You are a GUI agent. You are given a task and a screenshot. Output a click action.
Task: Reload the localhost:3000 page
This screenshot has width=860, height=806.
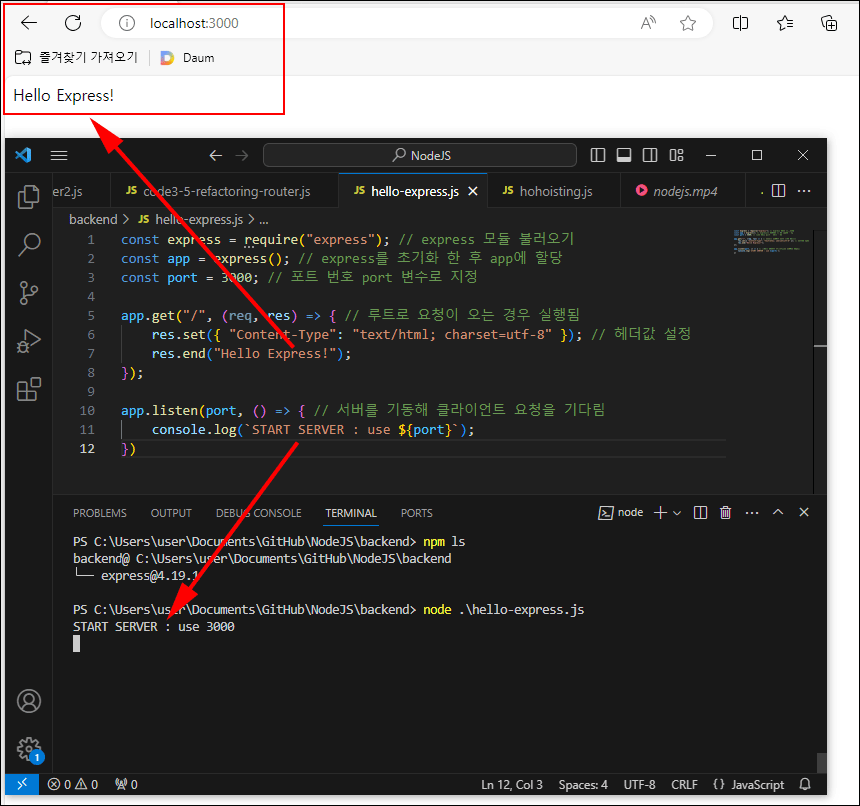(73, 23)
